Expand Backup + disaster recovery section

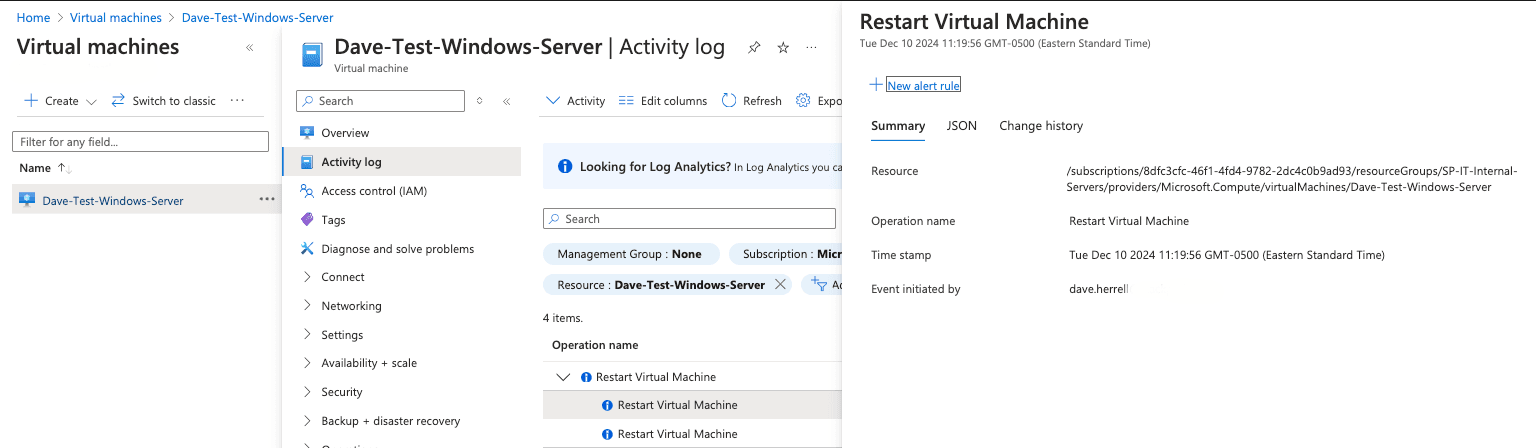(307, 421)
